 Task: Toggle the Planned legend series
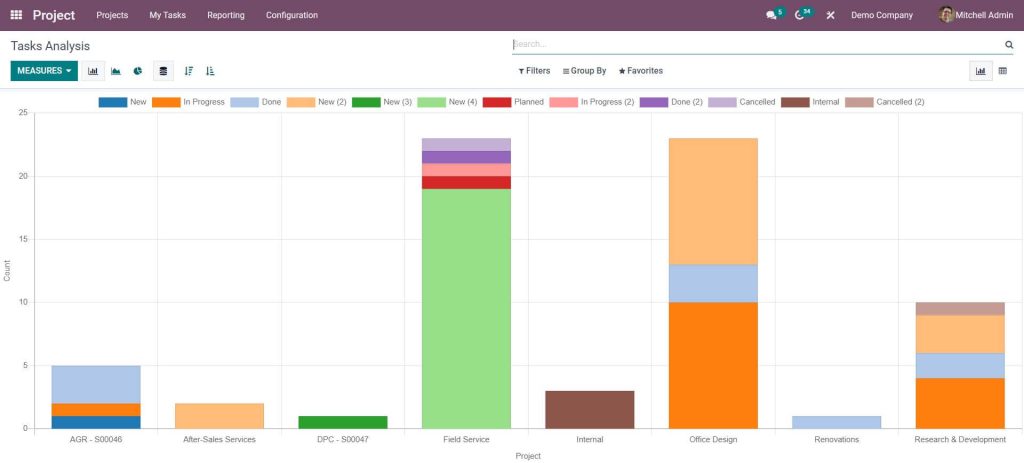513,102
